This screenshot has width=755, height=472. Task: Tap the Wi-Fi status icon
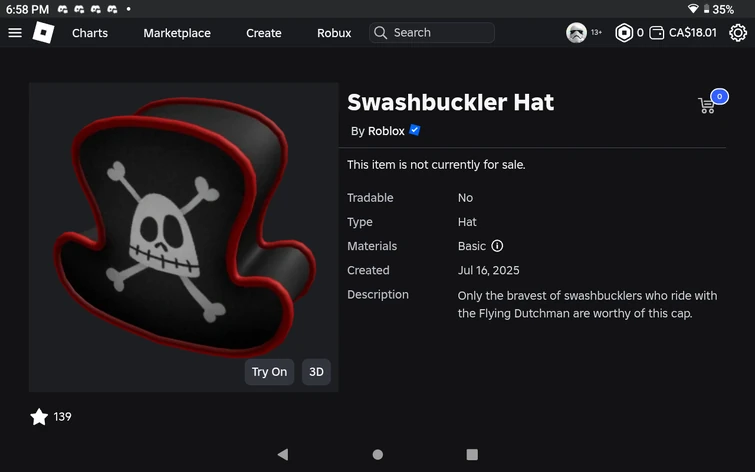coord(693,9)
